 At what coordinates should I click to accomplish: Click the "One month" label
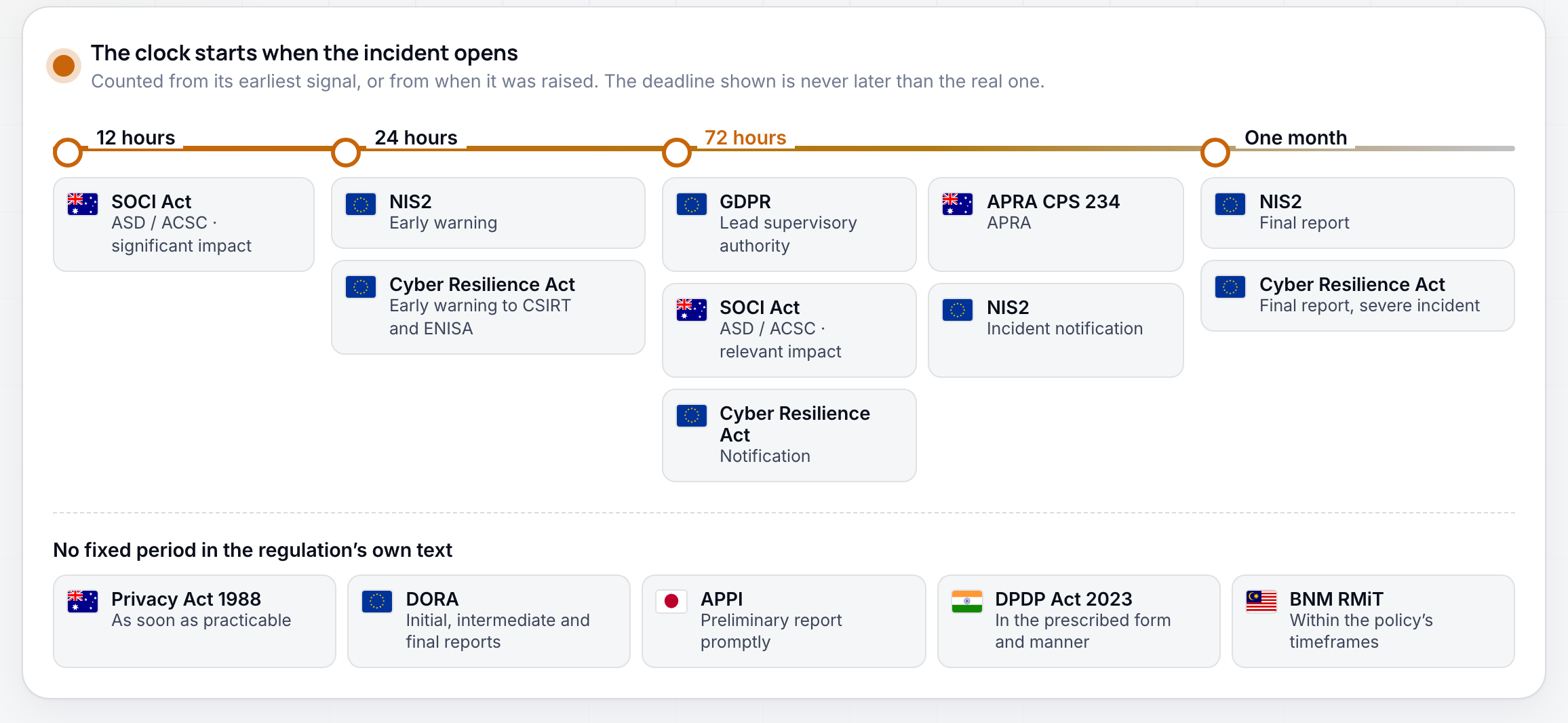pyautogui.click(x=1296, y=138)
